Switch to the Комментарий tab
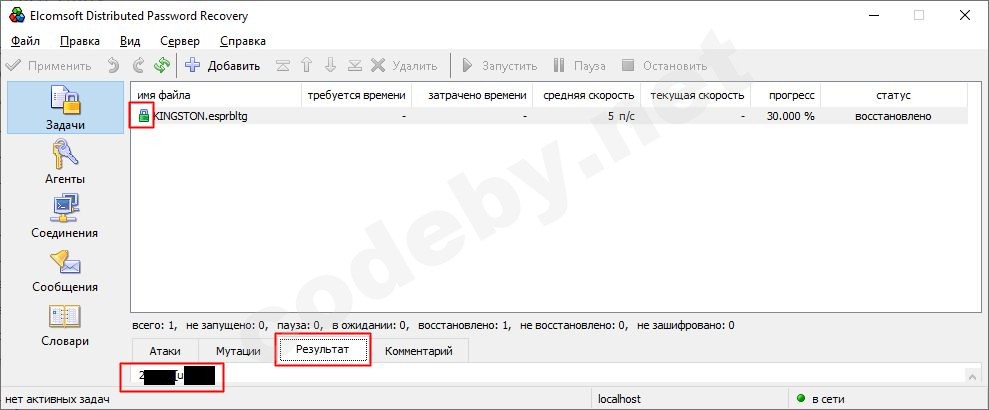 pyautogui.click(x=419, y=351)
